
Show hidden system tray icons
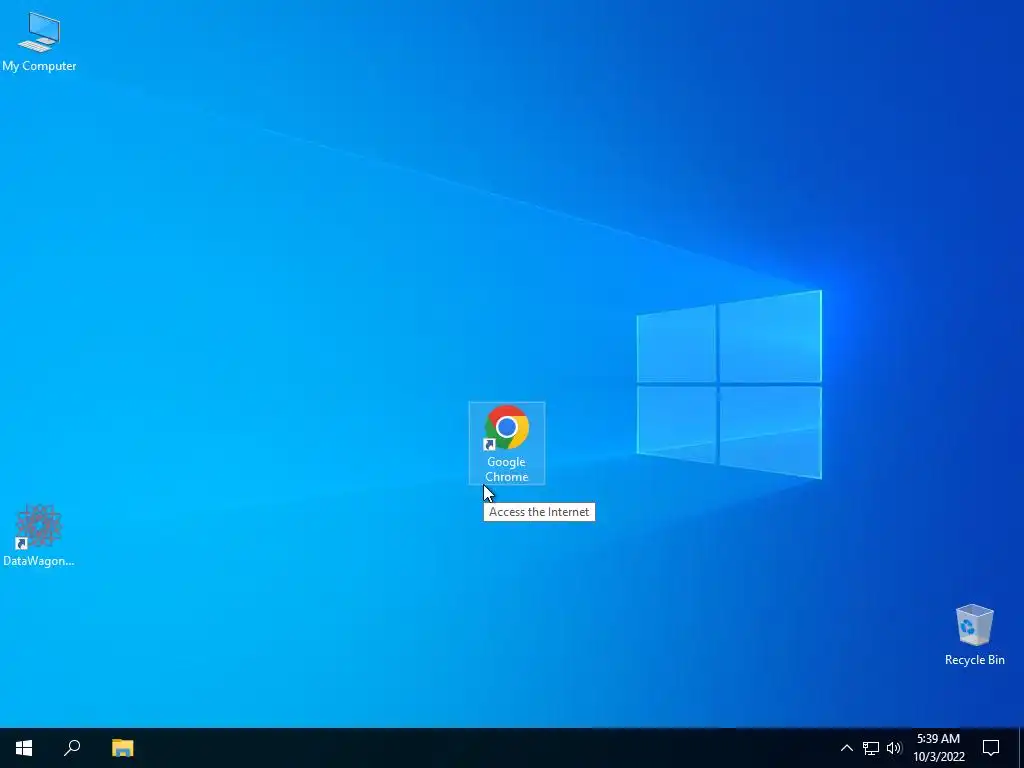[x=846, y=748]
